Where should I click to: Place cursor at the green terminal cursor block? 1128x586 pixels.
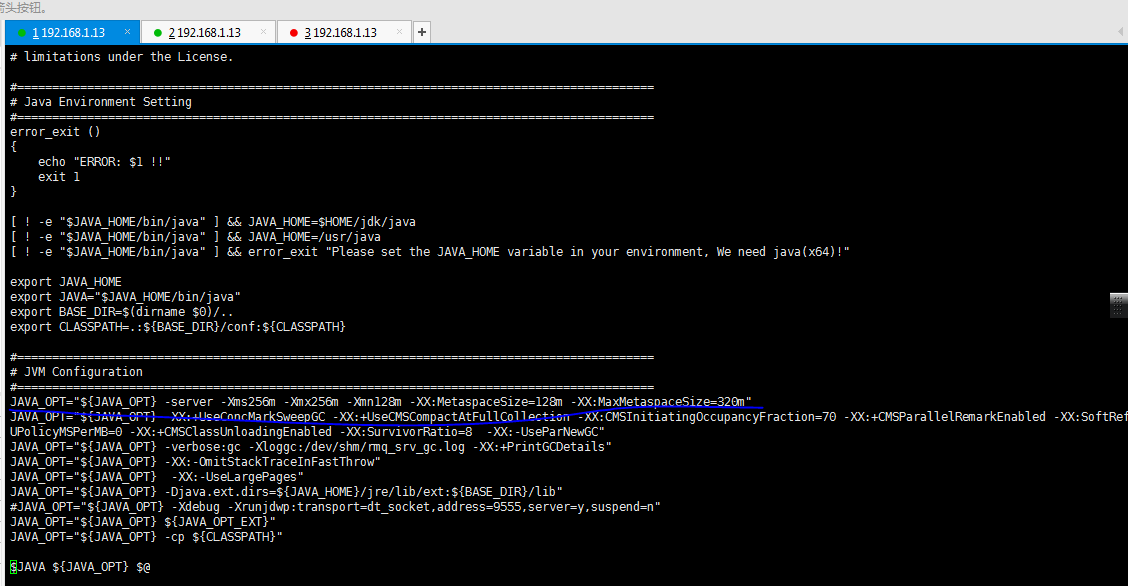(x=13, y=567)
